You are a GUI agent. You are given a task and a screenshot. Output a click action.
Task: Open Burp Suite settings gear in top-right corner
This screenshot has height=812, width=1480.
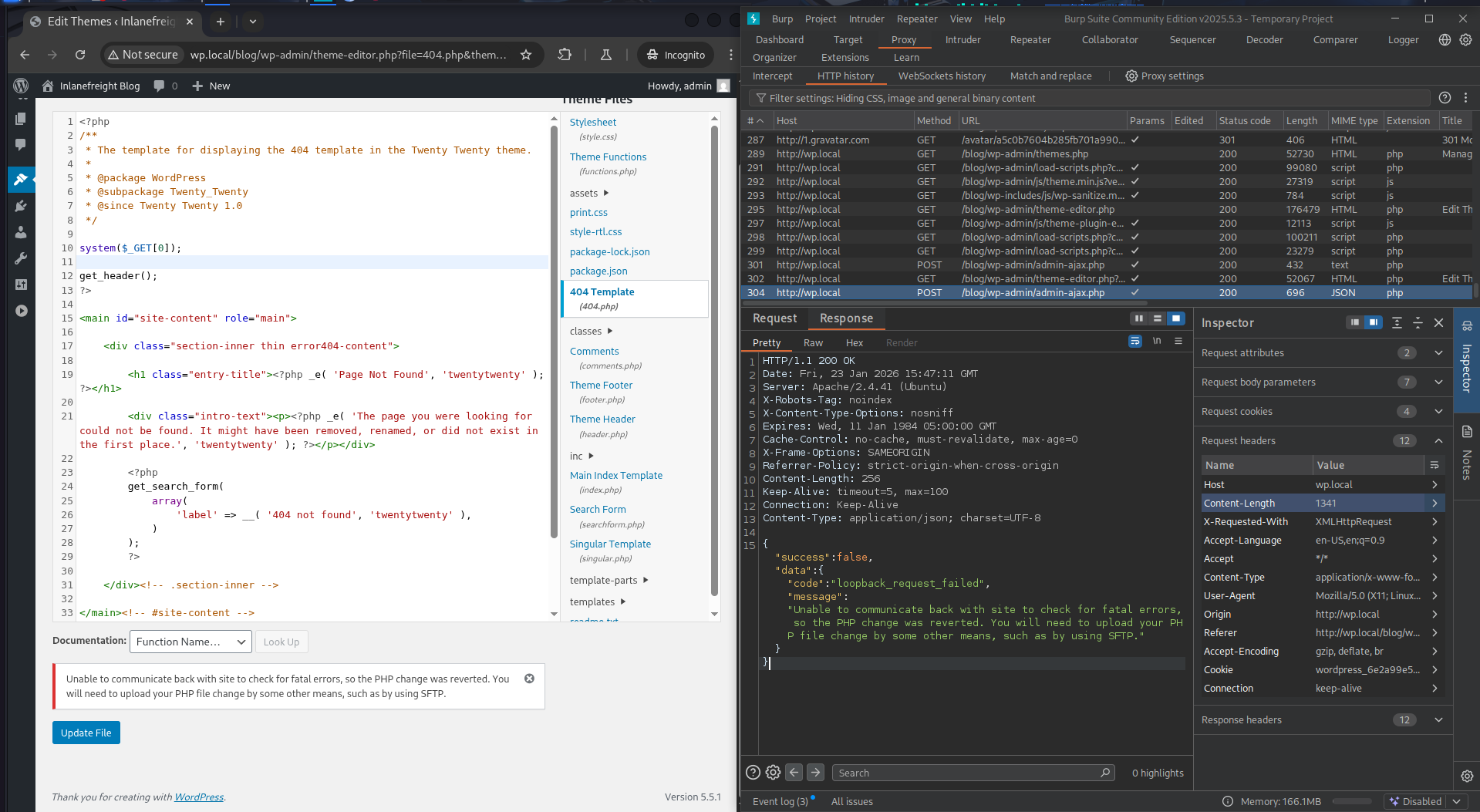tap(1464, 39)
